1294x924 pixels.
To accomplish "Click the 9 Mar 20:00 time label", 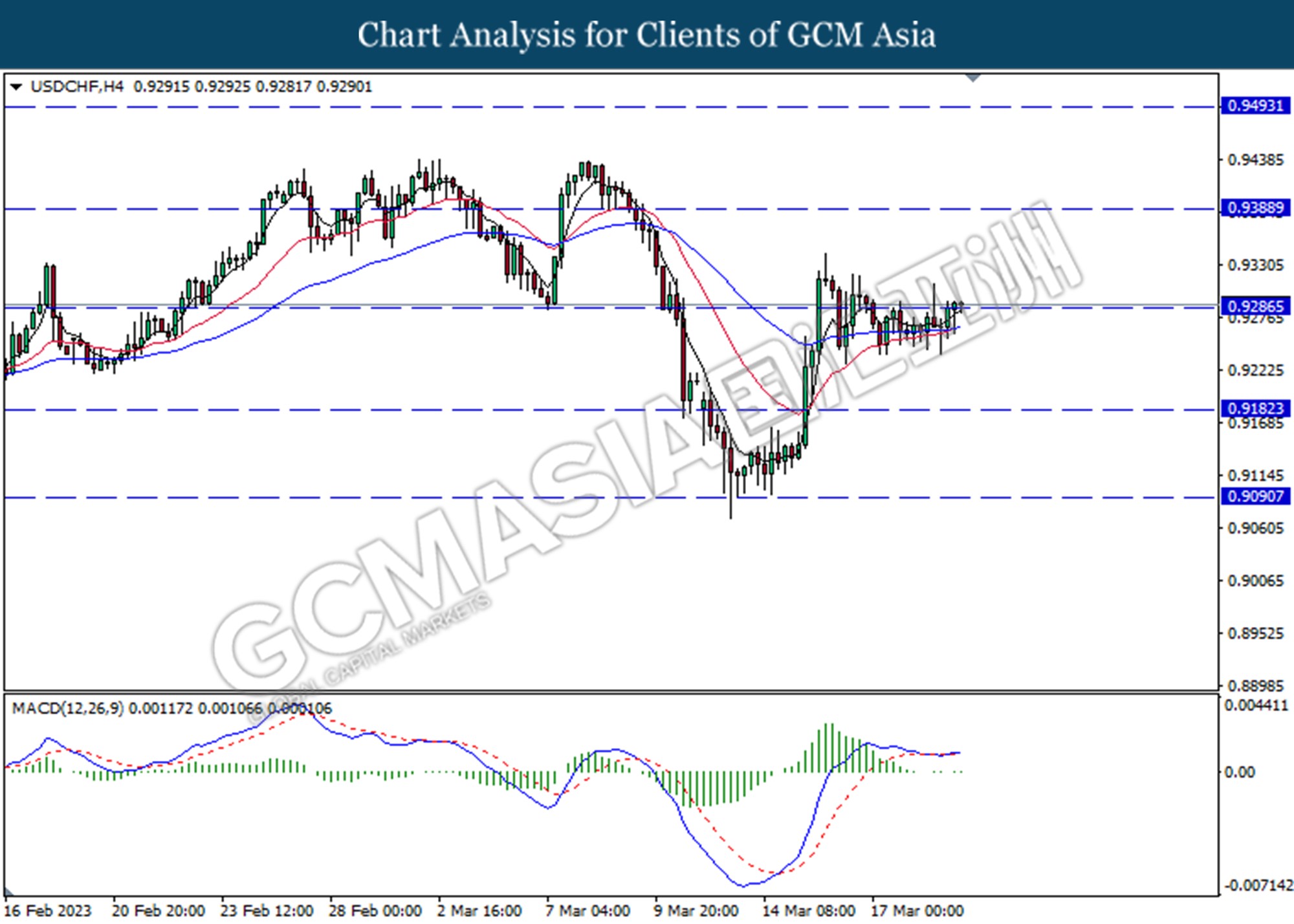I will click(x=696, y=911).
